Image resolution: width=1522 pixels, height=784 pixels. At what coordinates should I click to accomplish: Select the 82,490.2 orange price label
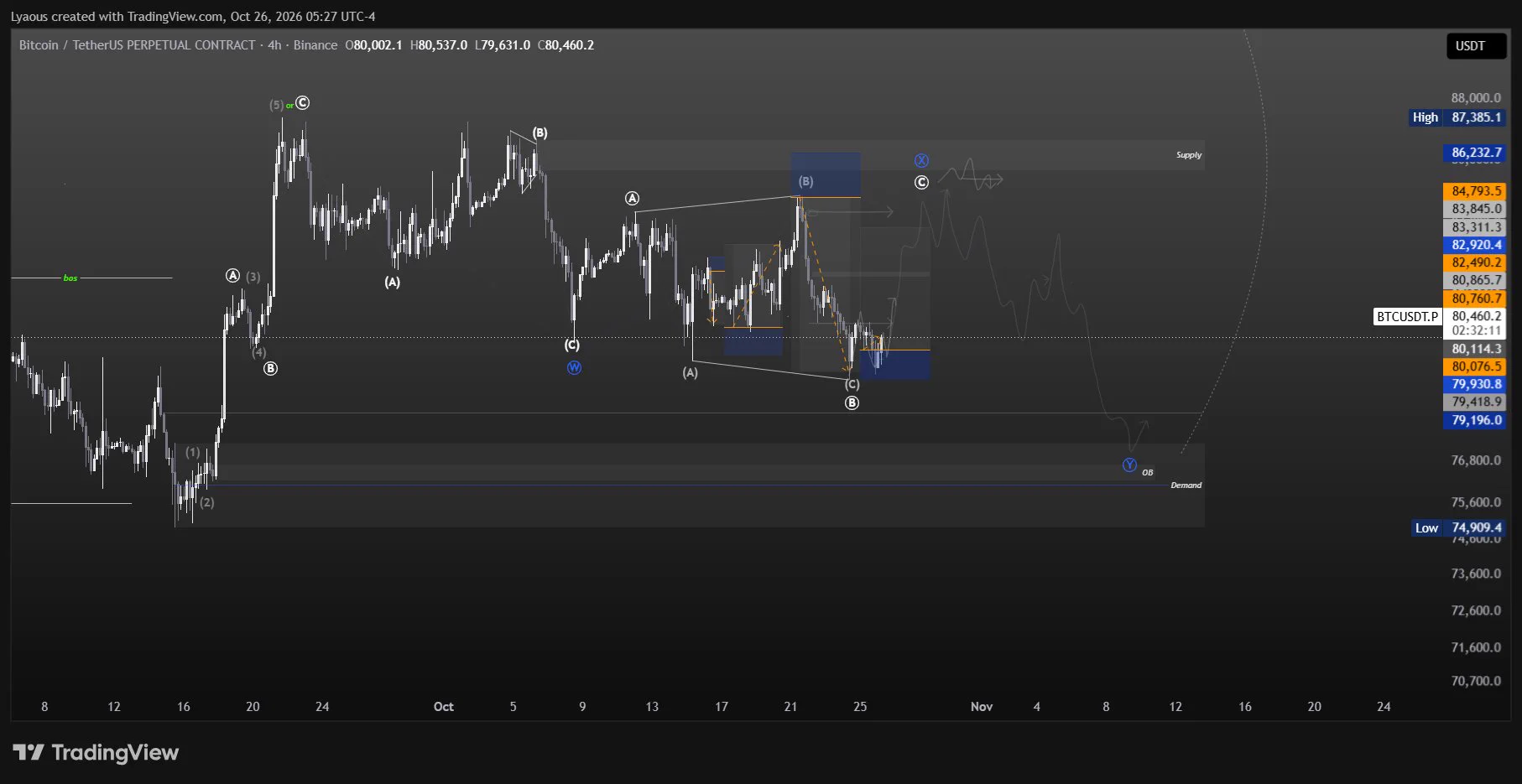1476,262
